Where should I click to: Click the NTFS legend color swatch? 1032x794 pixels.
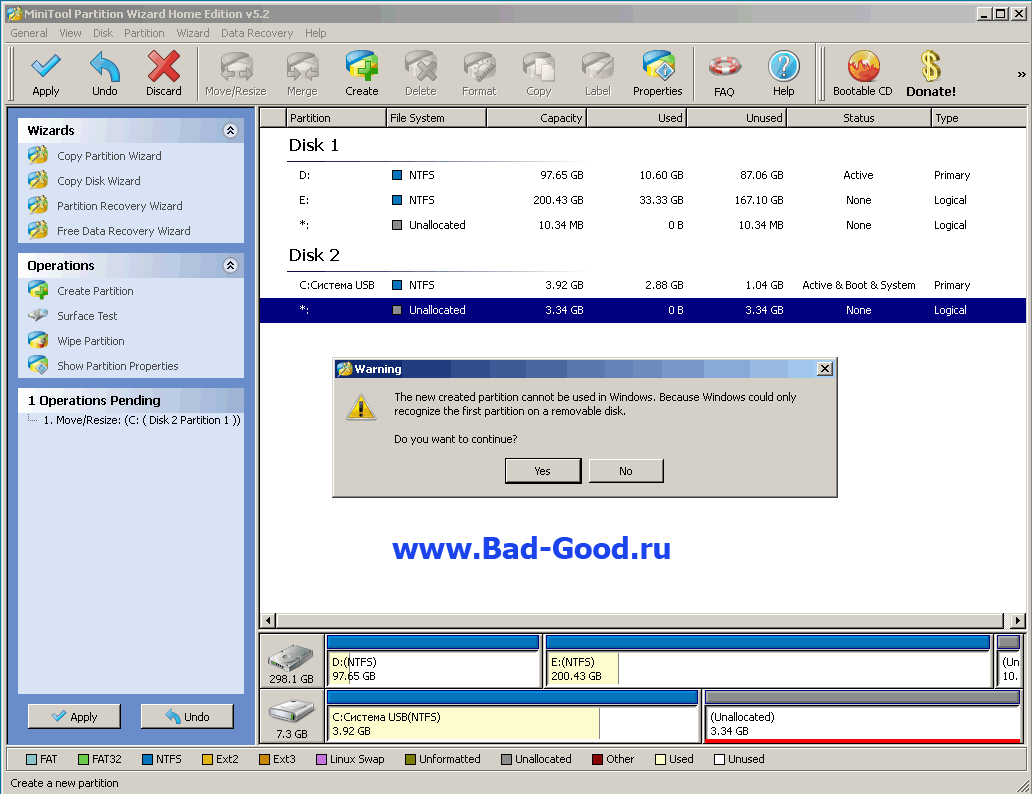[147, 759]
